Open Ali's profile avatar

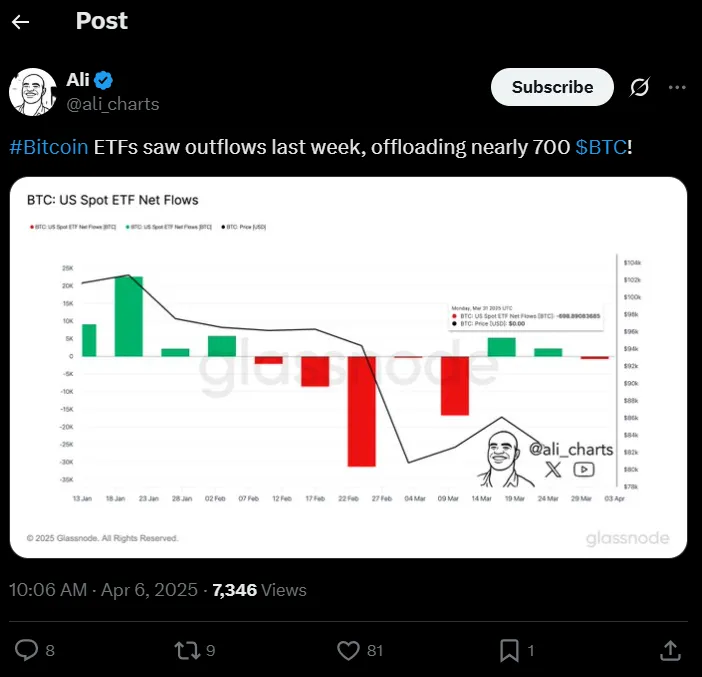[x=31, y=92]
